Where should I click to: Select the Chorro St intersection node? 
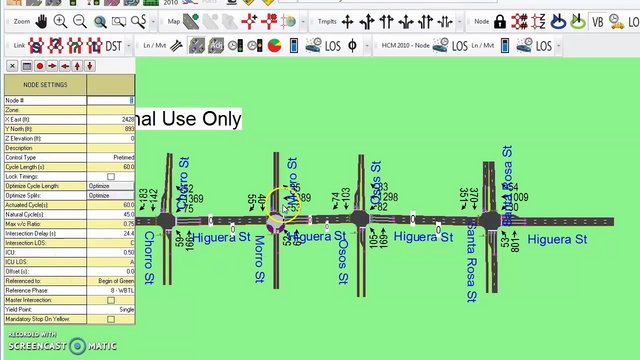[166, 221]
